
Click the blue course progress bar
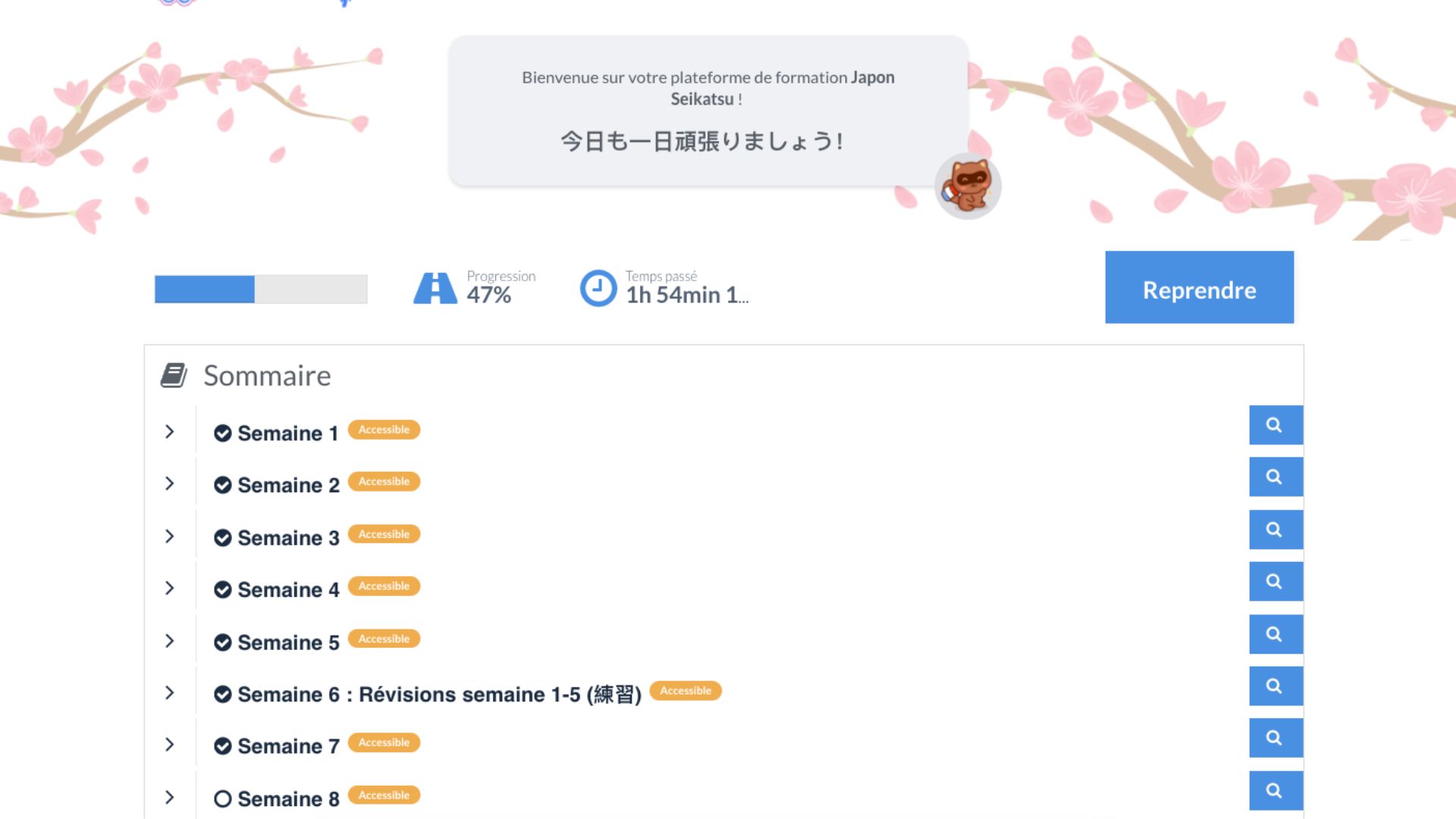(x=261, y=289)
